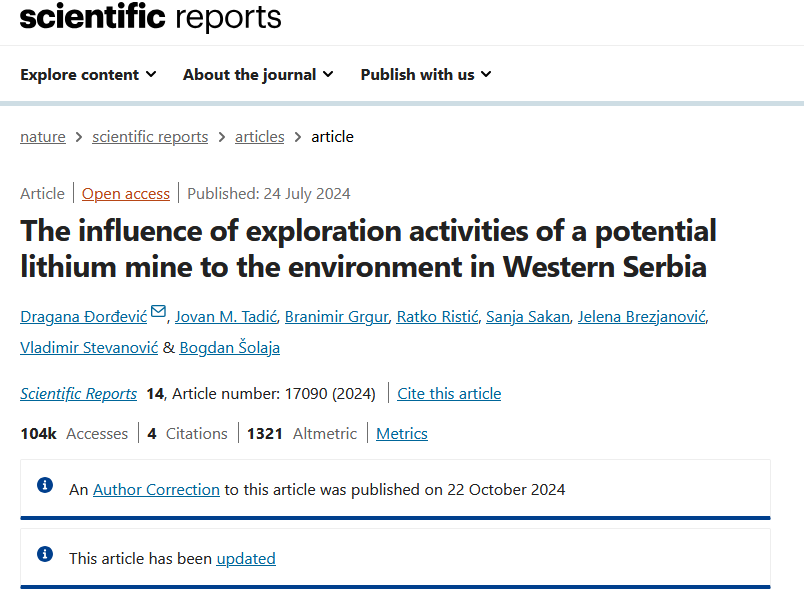The width and height of the screenshot is (804, 613).
Task: Click the info icon beside Author Correction notice
Action: coord(45,485)
